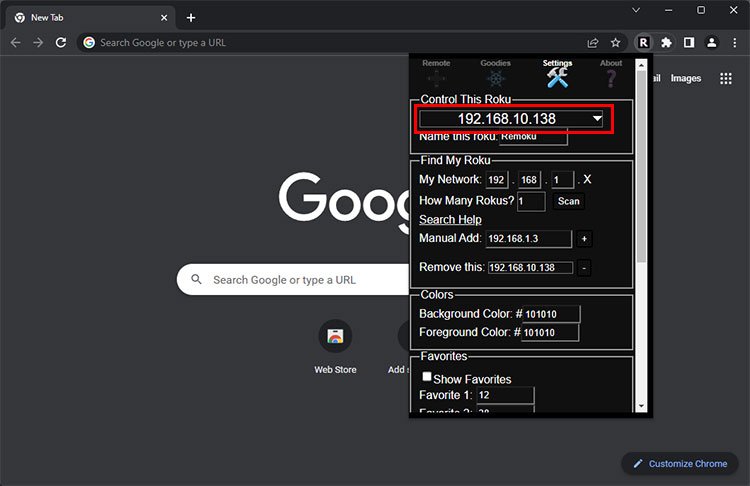Viewport: 750px width, 486px height.
Task: Click the share this page icon
Action: (593, 43)
